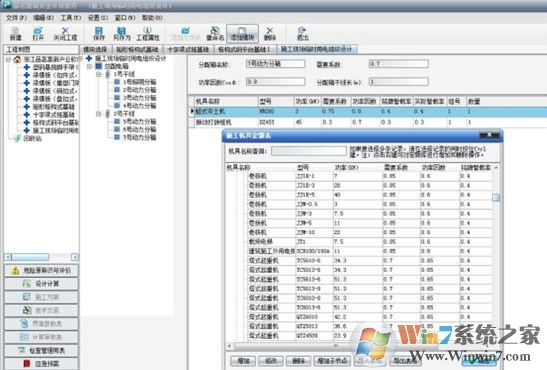Viewport: 547px width, 370px height.
Task: Click the 施工方案 sidebar button
Action: point(41,297)
